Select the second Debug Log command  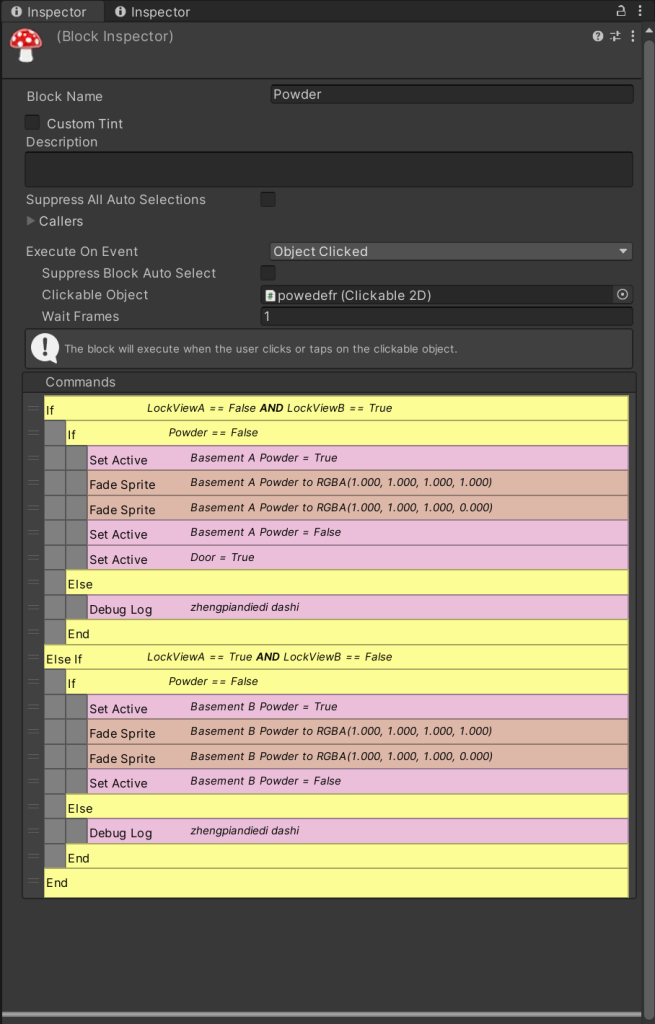click(x=358, y=831)
